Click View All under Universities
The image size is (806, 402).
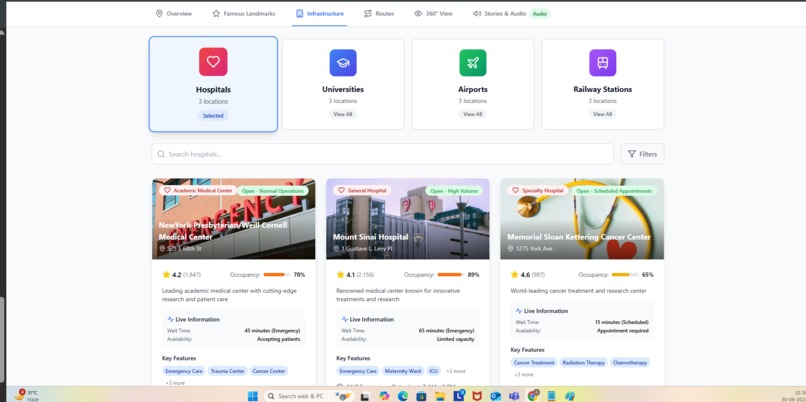click(343, 114)
